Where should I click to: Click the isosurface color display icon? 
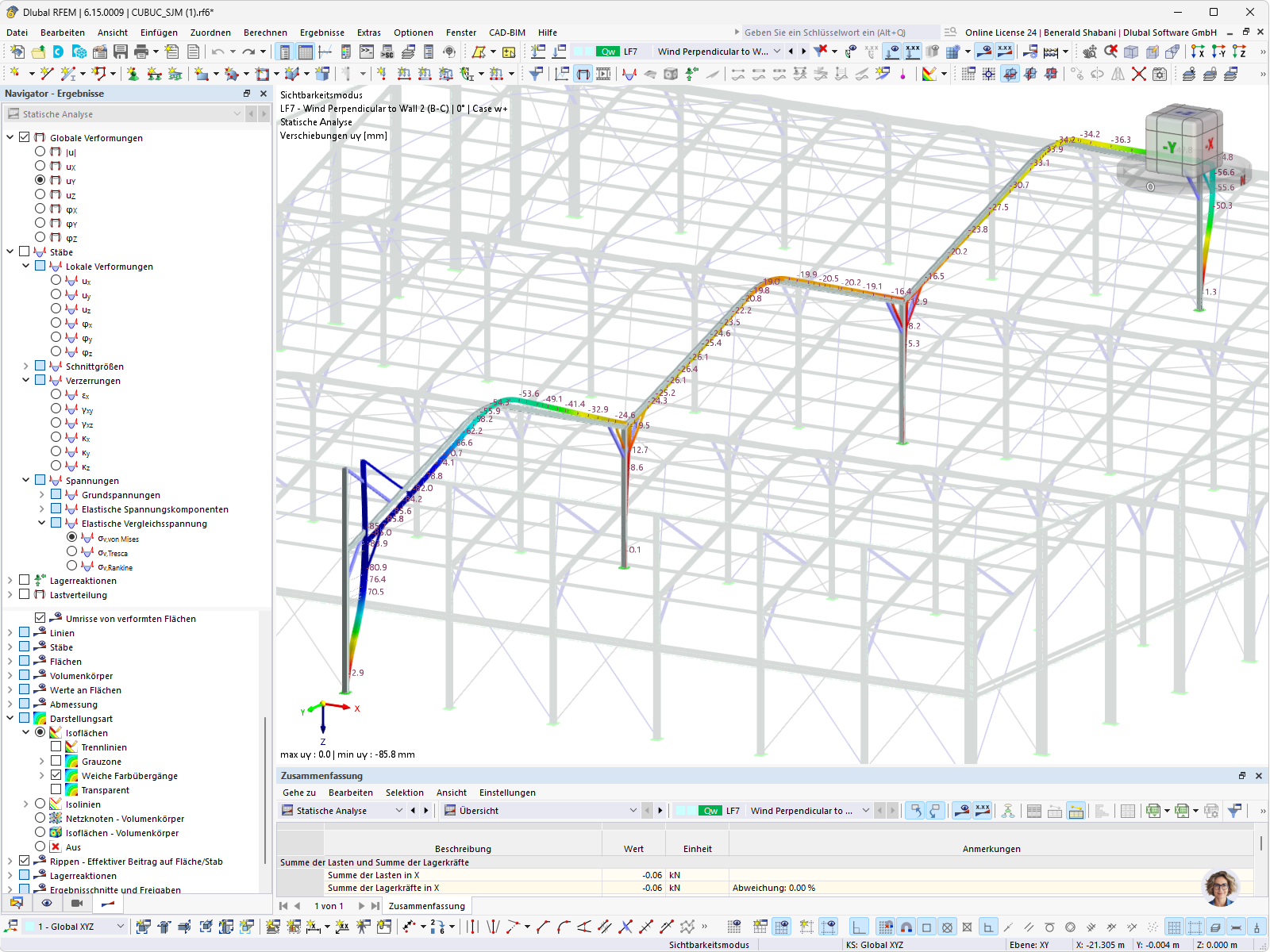point(929,74)
